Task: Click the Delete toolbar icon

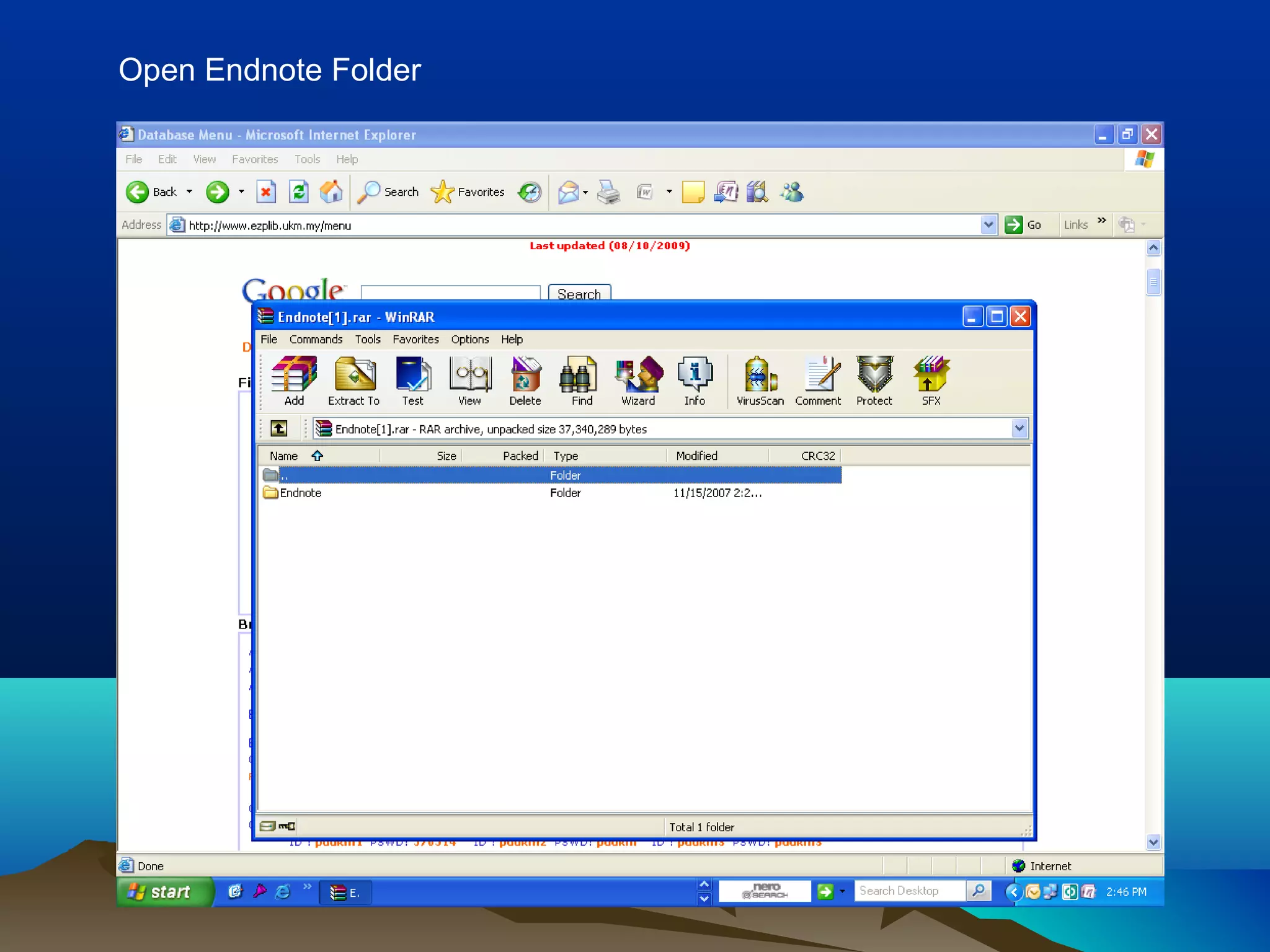Action: (x=525, y=381)
